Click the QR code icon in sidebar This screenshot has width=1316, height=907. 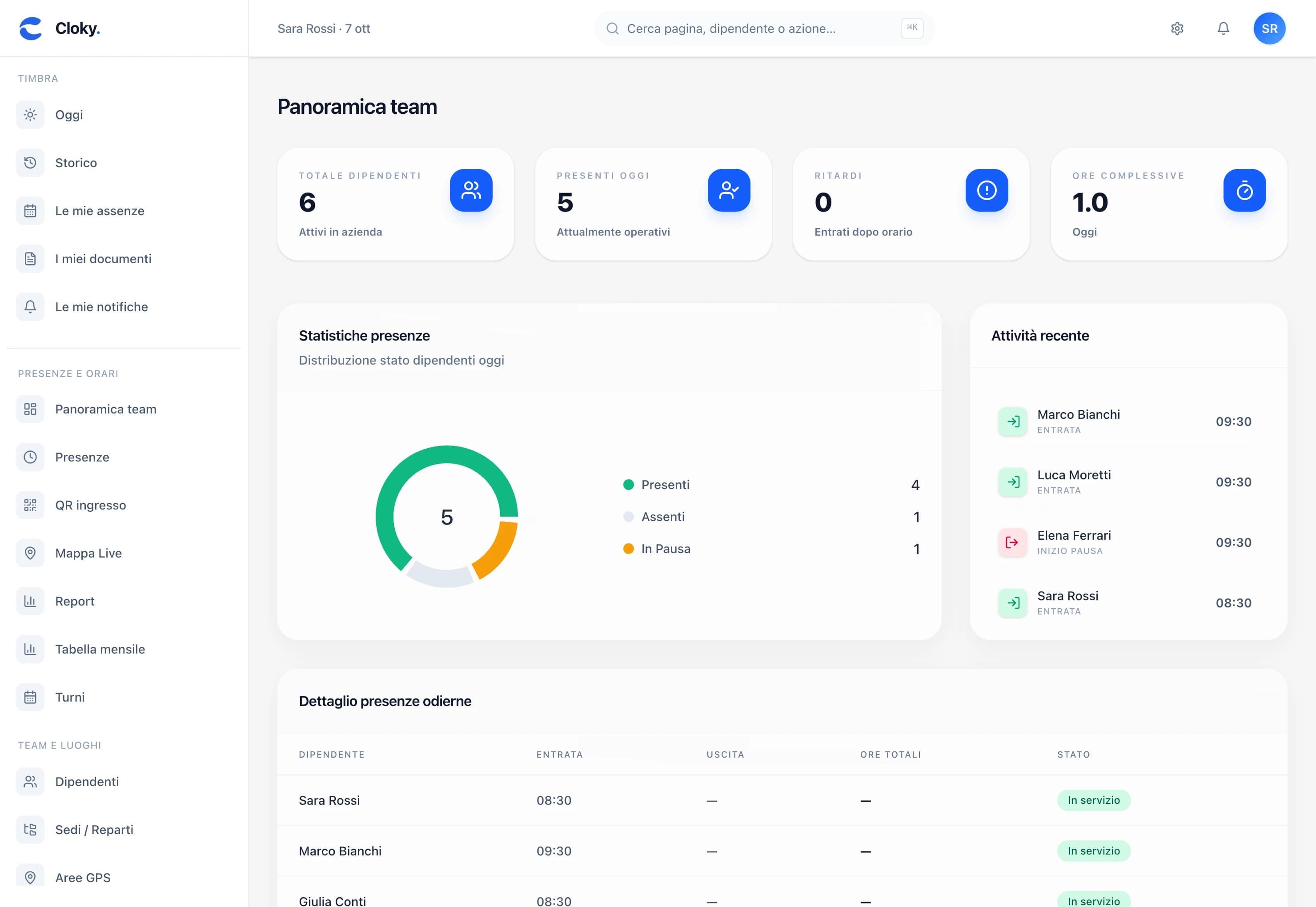point(30,505)
